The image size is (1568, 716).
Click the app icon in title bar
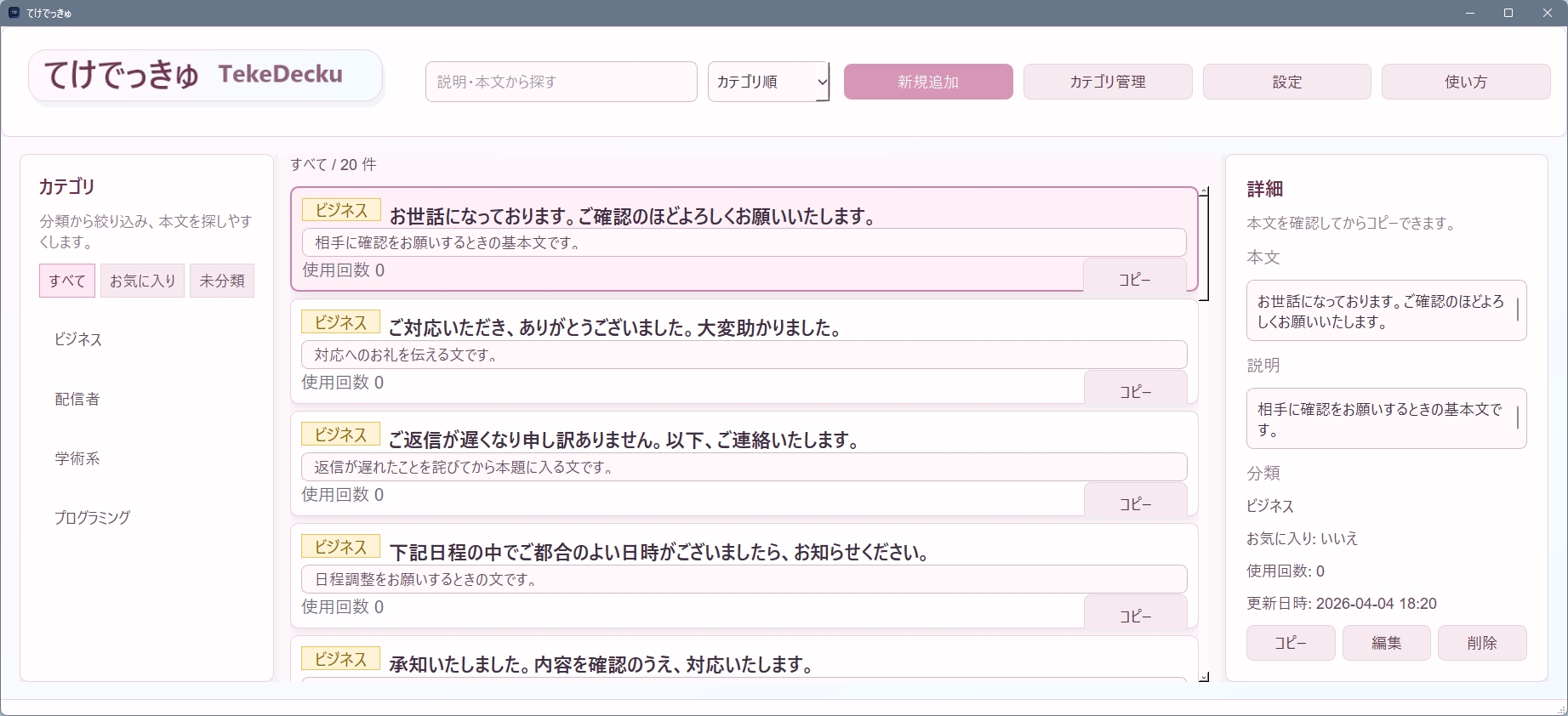click(14, 13)
